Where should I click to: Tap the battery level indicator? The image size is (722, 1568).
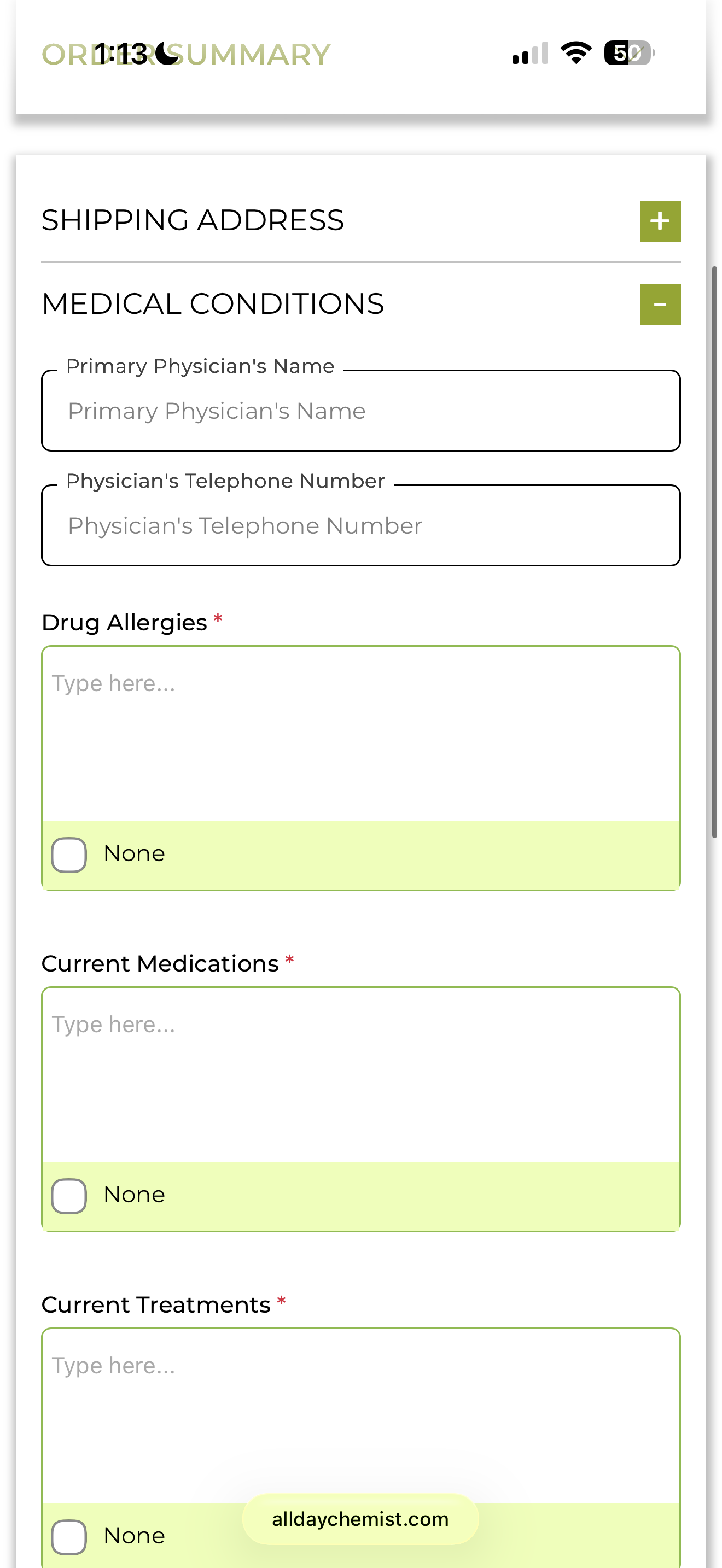pos(629,53)
